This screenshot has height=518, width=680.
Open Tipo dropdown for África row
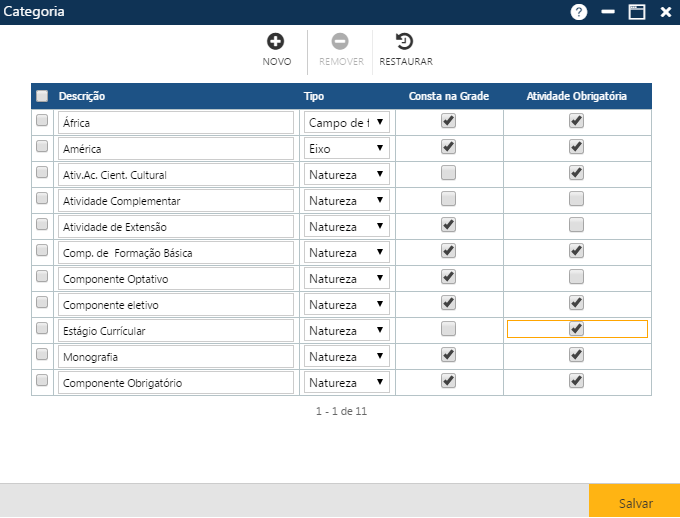347,122
